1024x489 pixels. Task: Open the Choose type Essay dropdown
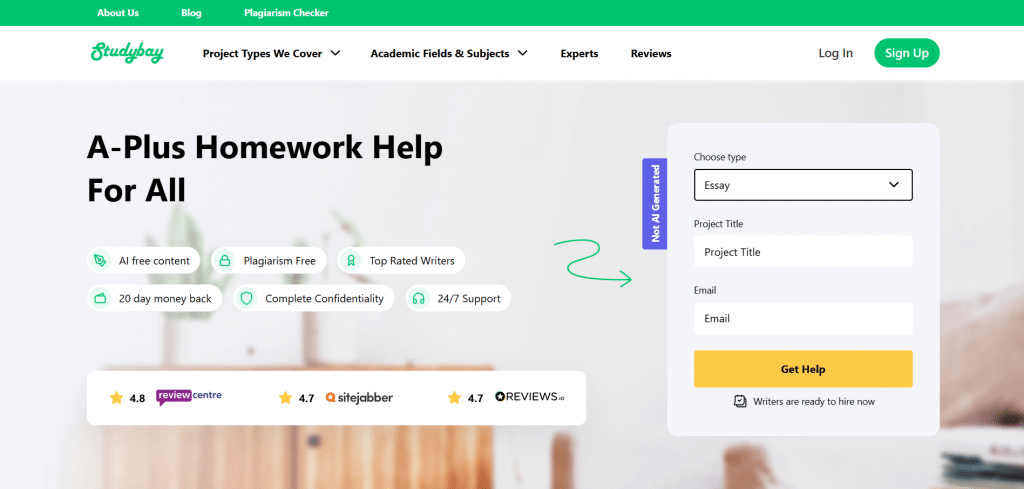click(x=803, y=185)
